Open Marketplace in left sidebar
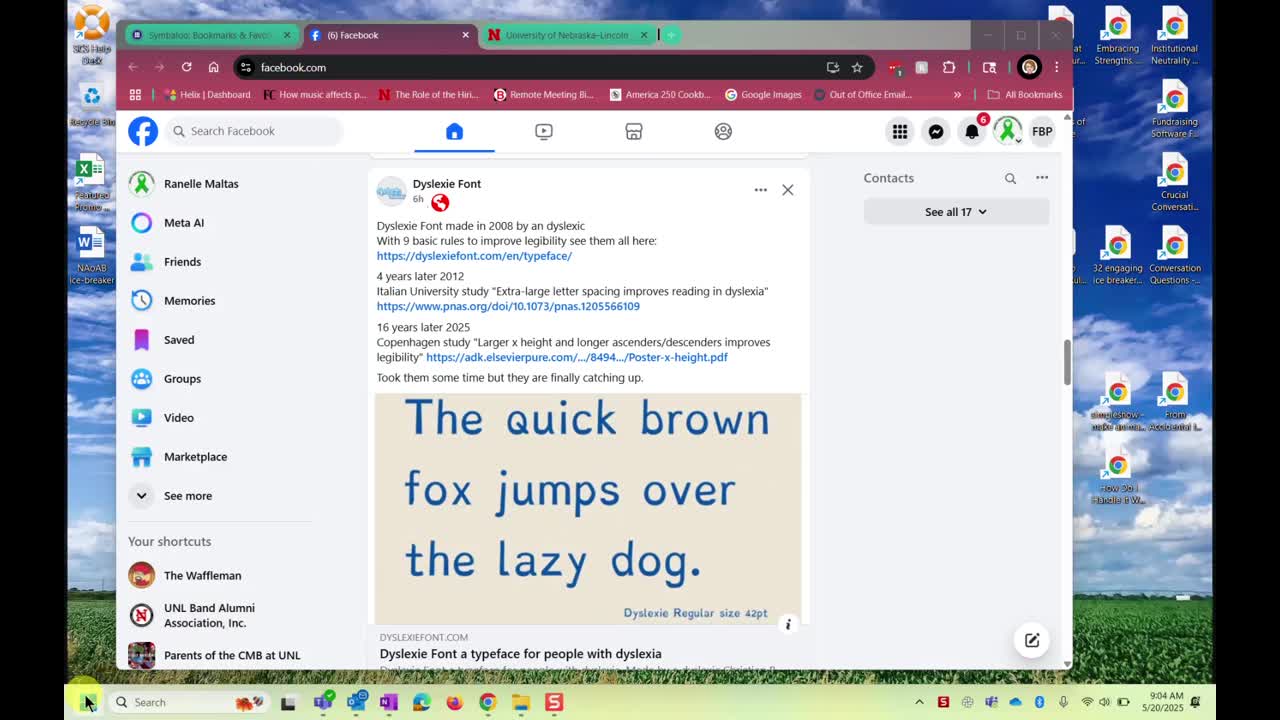Viewport: 1280px width, 720px height. [220, 457]
